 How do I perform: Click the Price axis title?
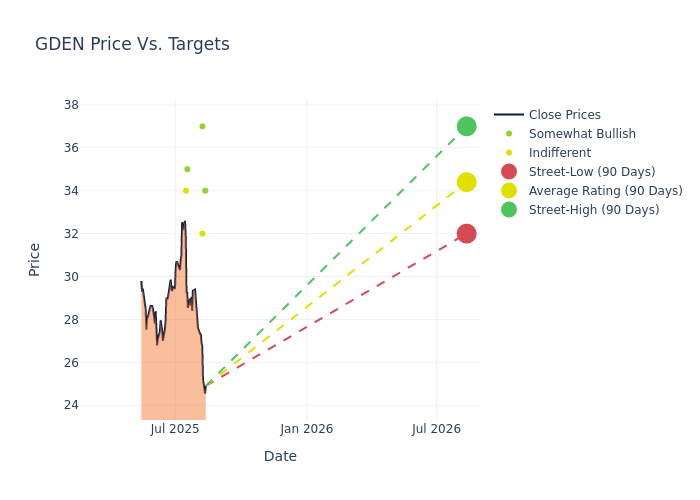tap(35, 259)
